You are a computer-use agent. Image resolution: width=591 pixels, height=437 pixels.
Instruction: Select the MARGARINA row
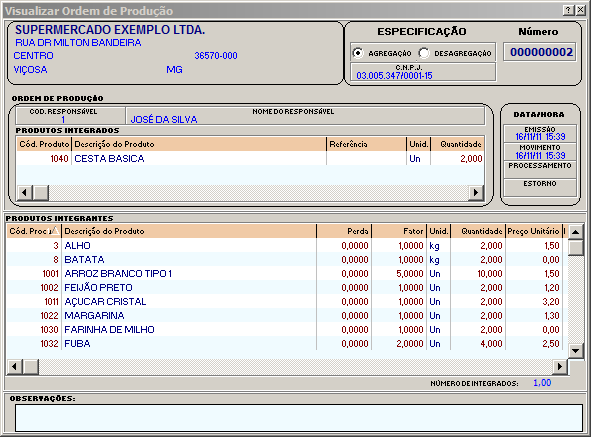[x=286, y=316]
